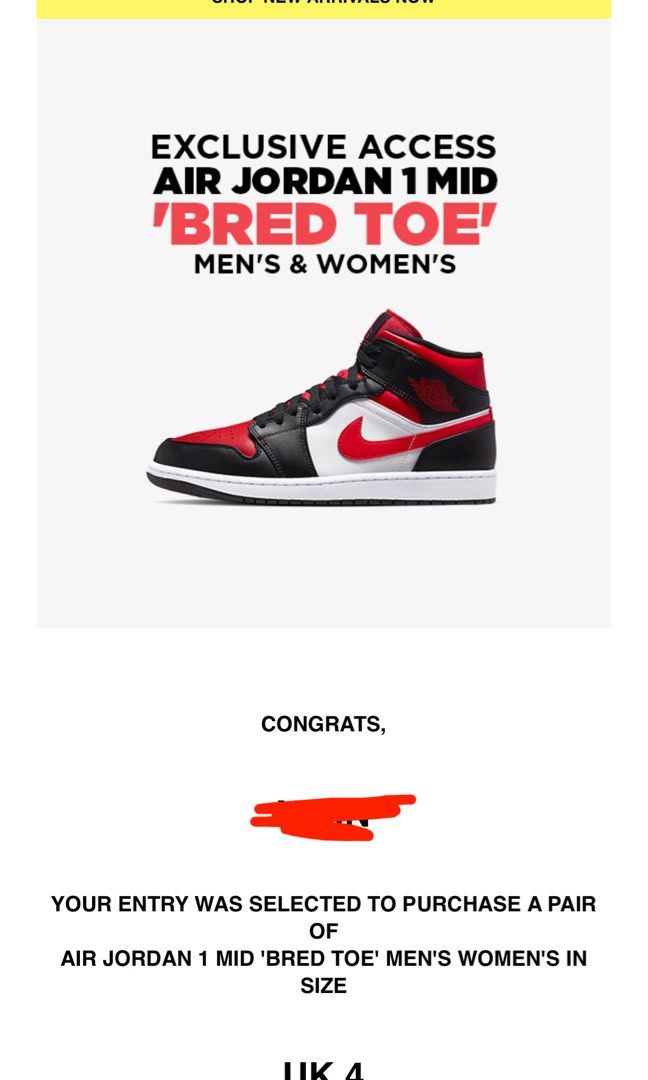648x1080 pixels.
Task: Click the AIR JORDAN 1 MID headline
Action: 324,182
